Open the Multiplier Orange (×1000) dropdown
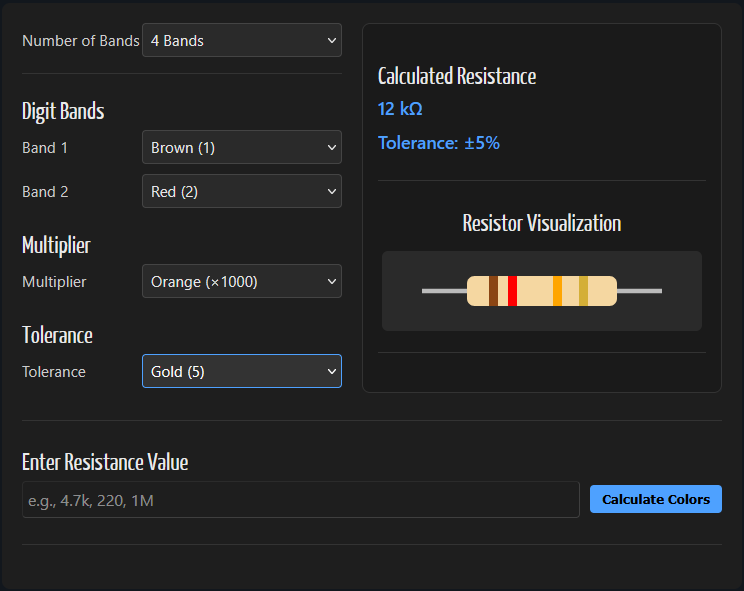This screenshot has height=591, width=744. 242,281
